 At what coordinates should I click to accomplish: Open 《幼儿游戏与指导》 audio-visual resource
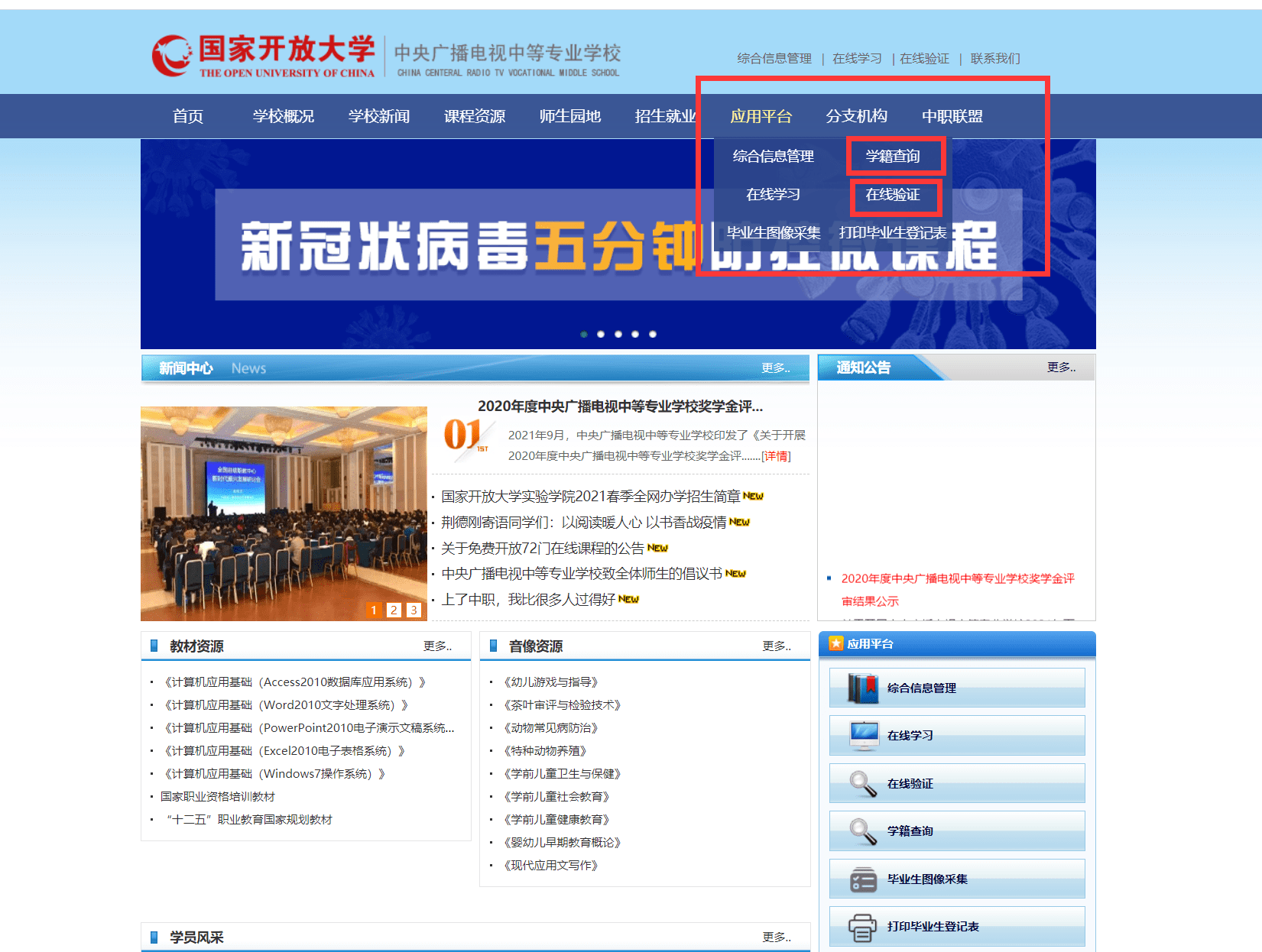[551, 682]
